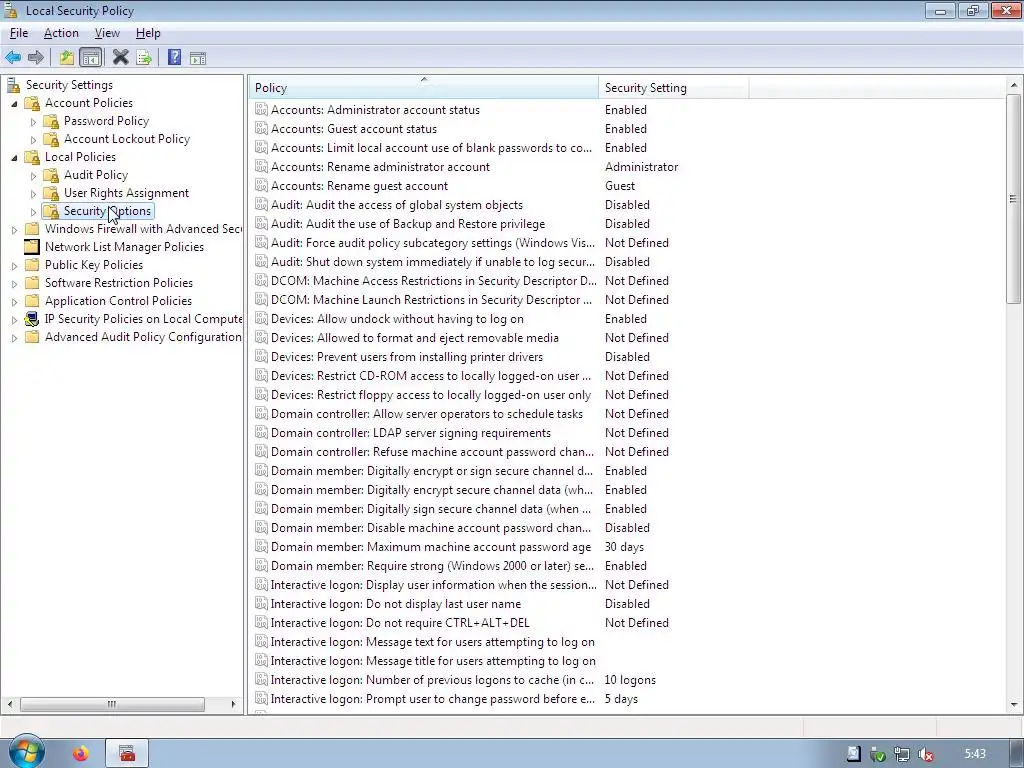Select Domain controller: LDAP server signing requirements
The image size is (1024, 768).
411,432
